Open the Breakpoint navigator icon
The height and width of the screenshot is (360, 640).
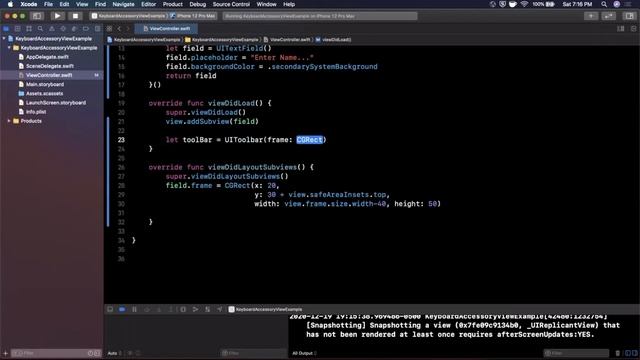pyautogui.click(x=86, y=29)
